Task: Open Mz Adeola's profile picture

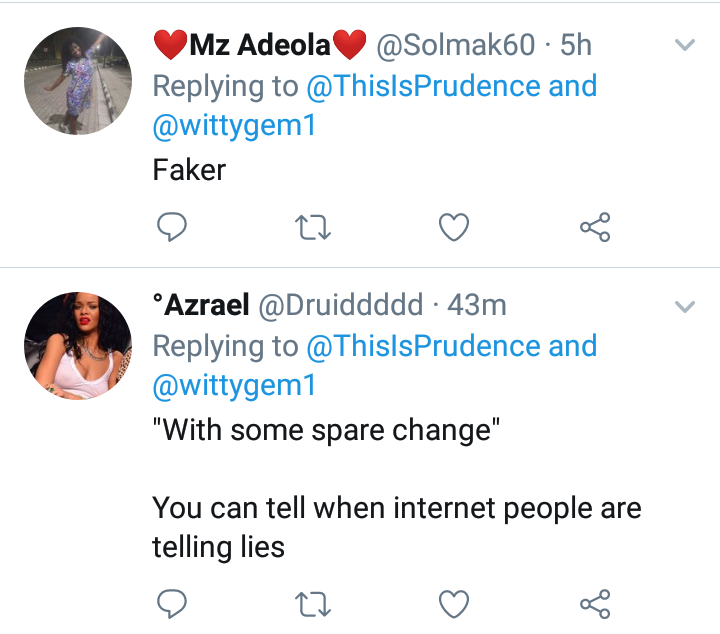Action: pyautogui.click(x=78, y=80)
